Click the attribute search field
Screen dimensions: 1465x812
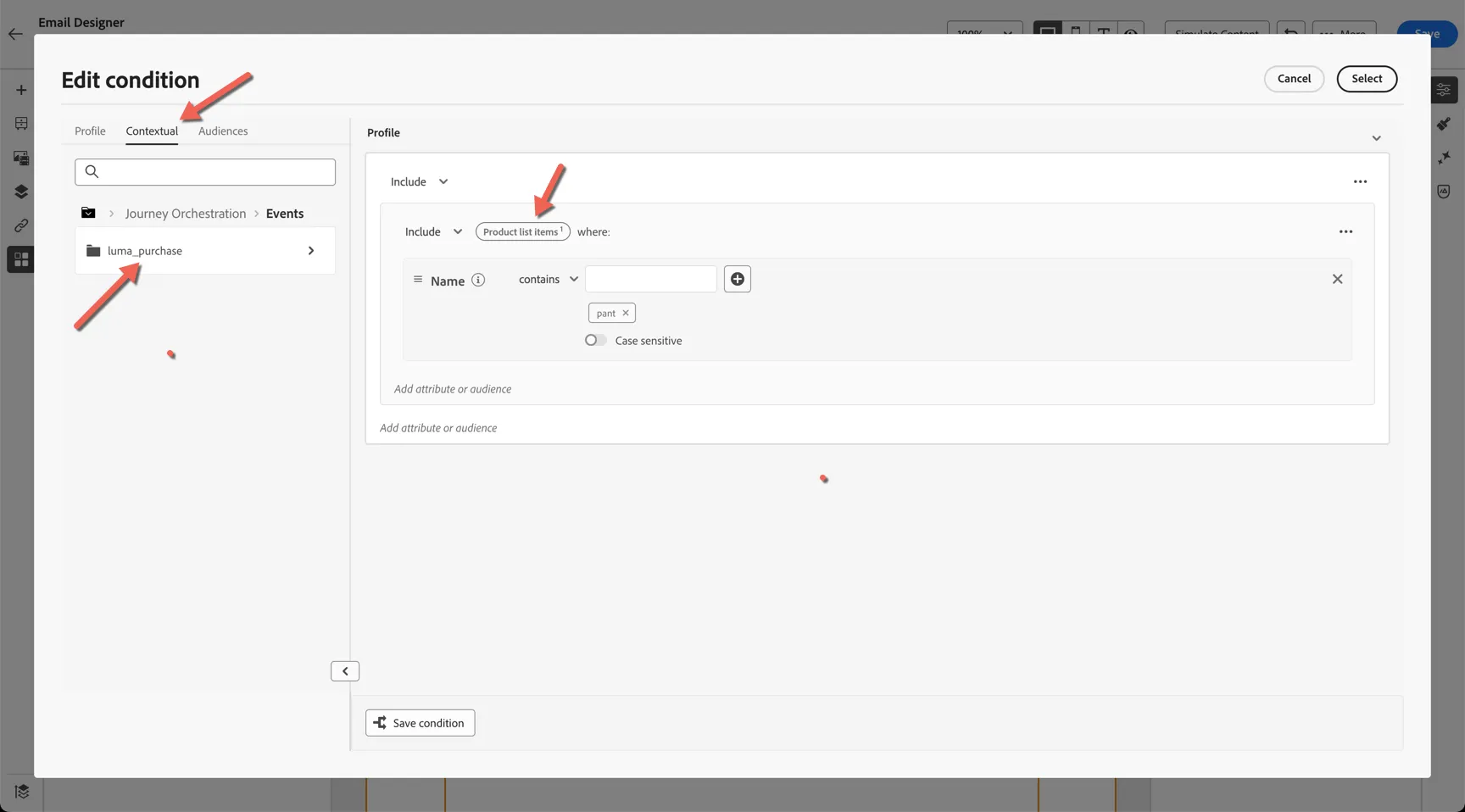tap(205, 172)
